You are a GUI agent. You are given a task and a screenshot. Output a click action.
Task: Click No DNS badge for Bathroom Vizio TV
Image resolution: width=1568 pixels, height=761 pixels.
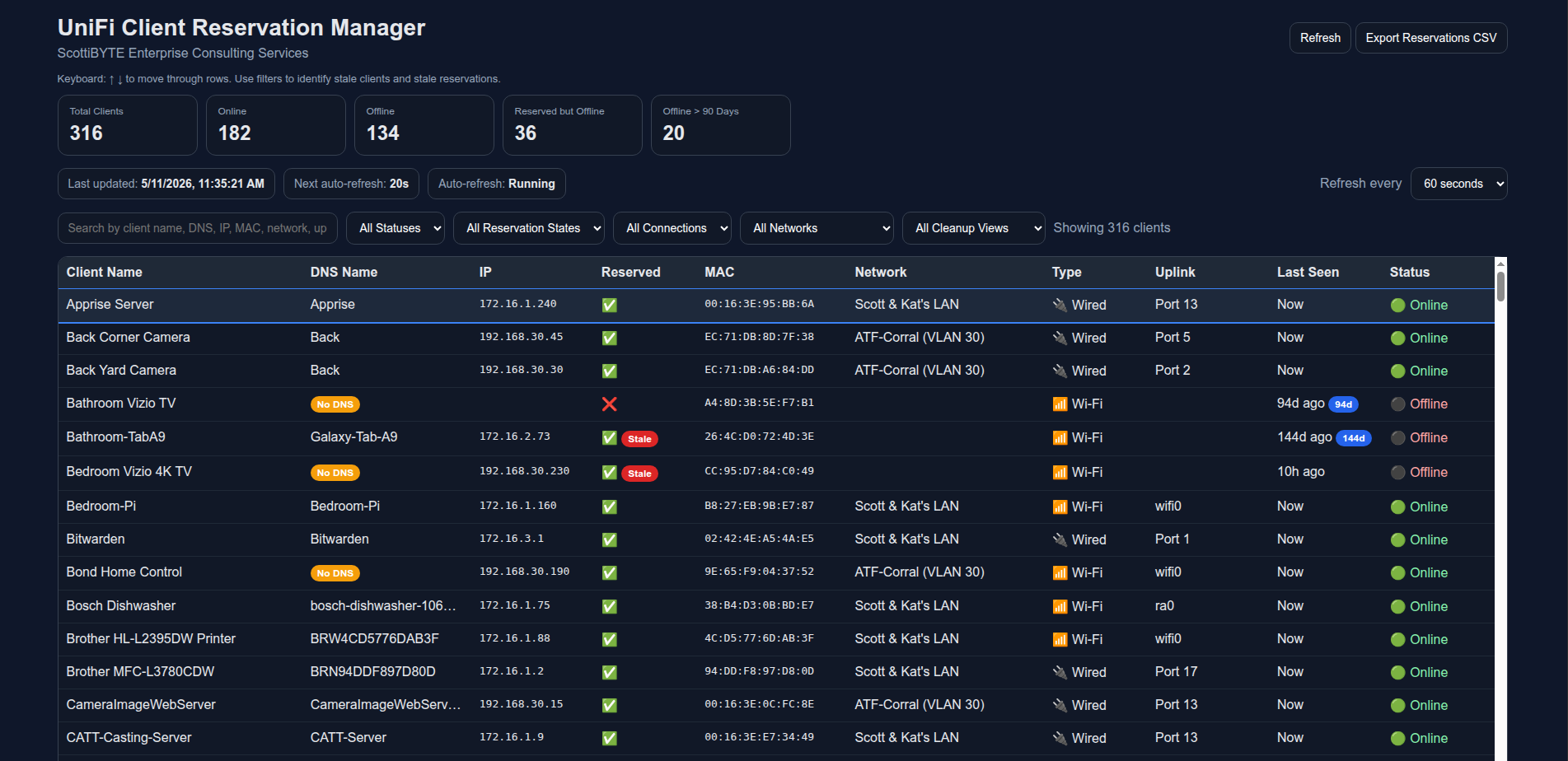click(335, 404)
